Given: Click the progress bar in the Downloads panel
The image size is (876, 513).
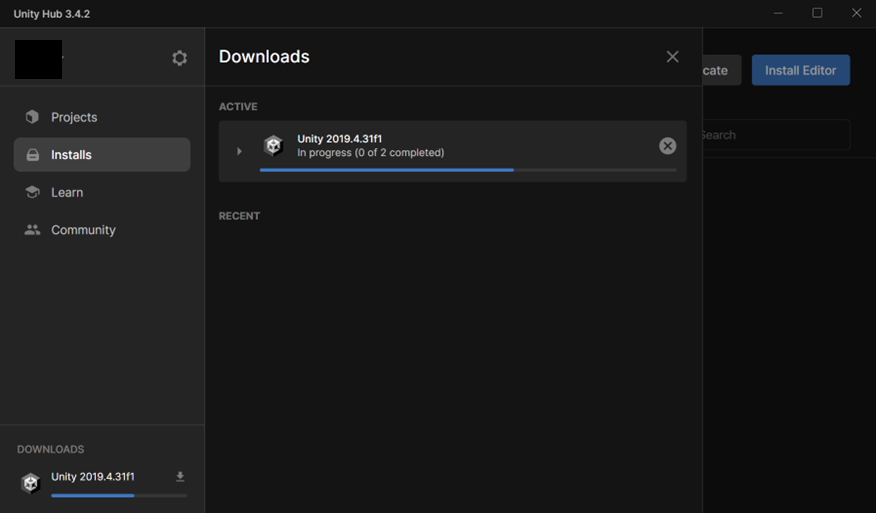Looking at the screenshot, I should click(x=467, y=170).
